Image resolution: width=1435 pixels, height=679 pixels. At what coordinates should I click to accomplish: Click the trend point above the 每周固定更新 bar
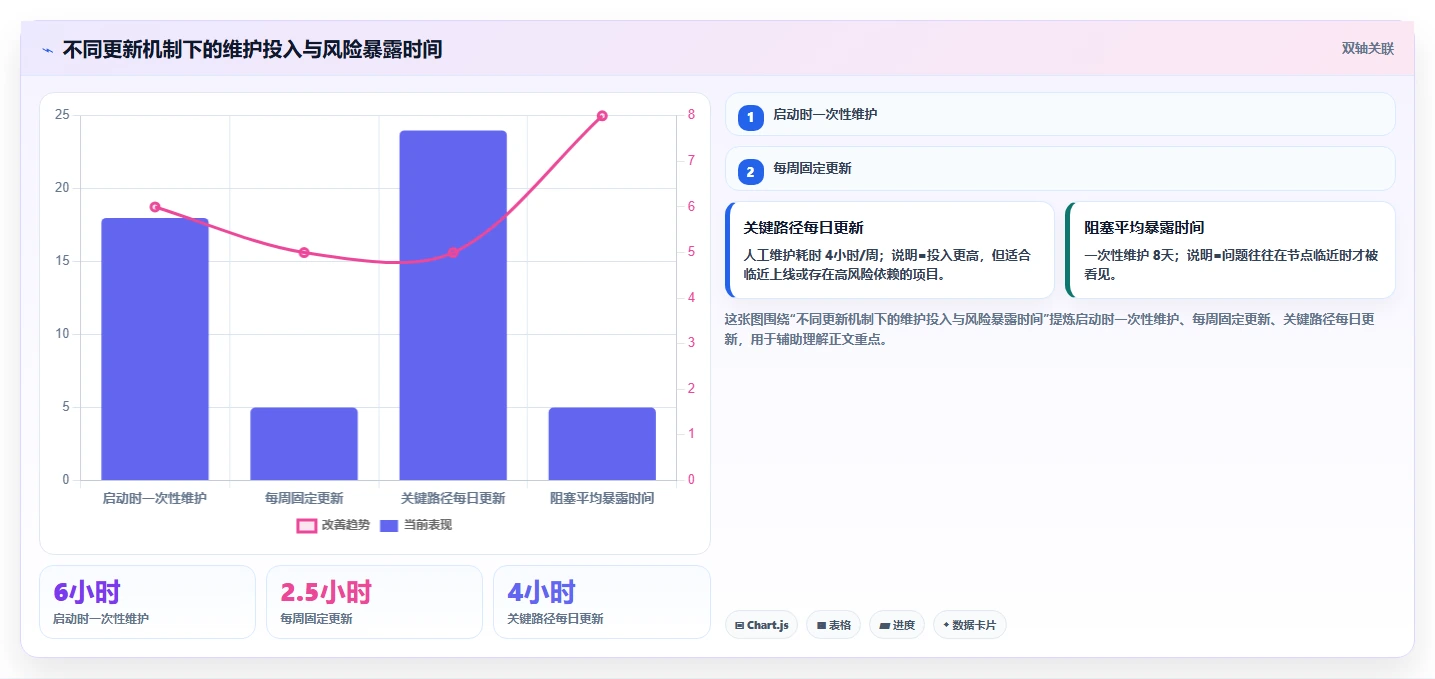(304, 253)
